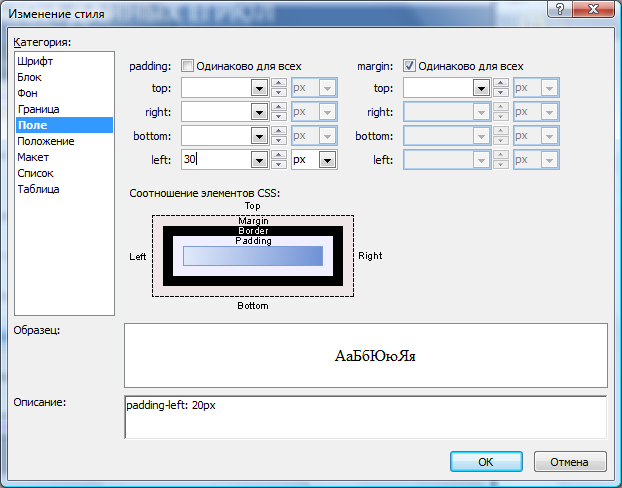Open the dialog help question mark button
Viewport: 622px width, 488px height.
[x=560, y=9]
